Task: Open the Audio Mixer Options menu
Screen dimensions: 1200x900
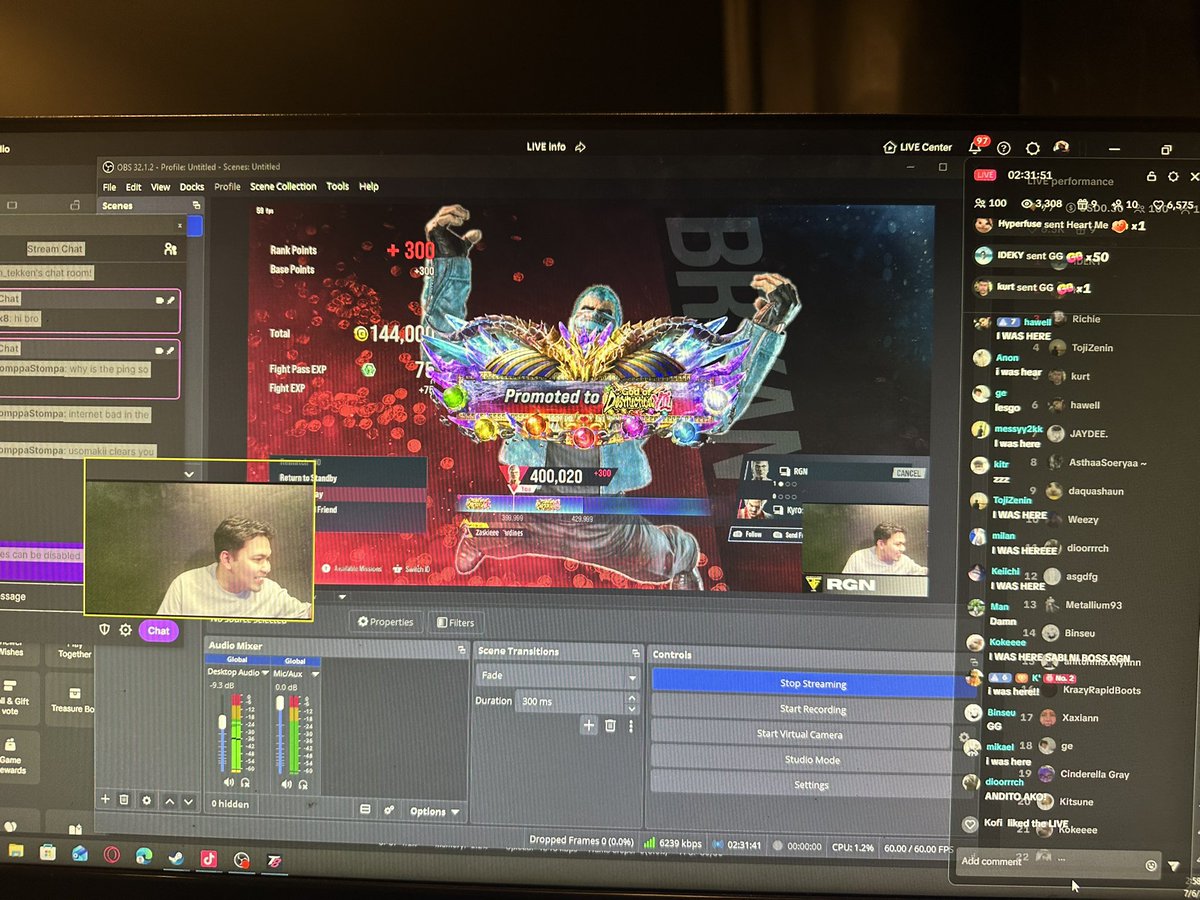Action: [x=435, y=811]
